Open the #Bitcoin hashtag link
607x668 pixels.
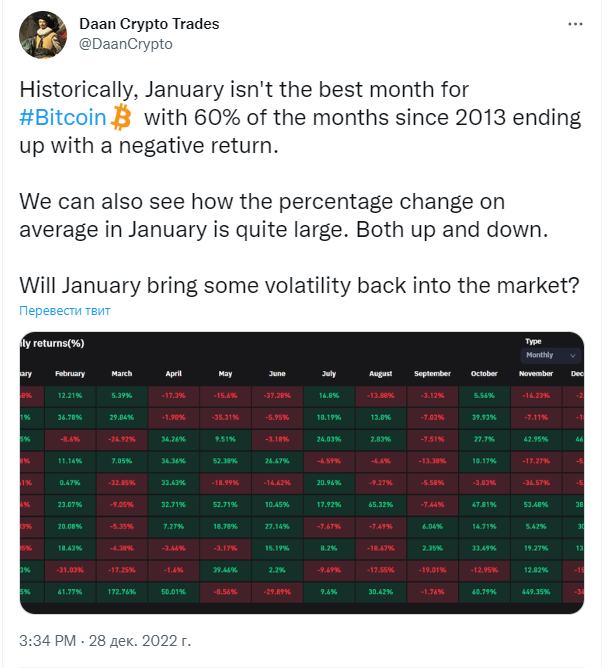pos(63,117)
